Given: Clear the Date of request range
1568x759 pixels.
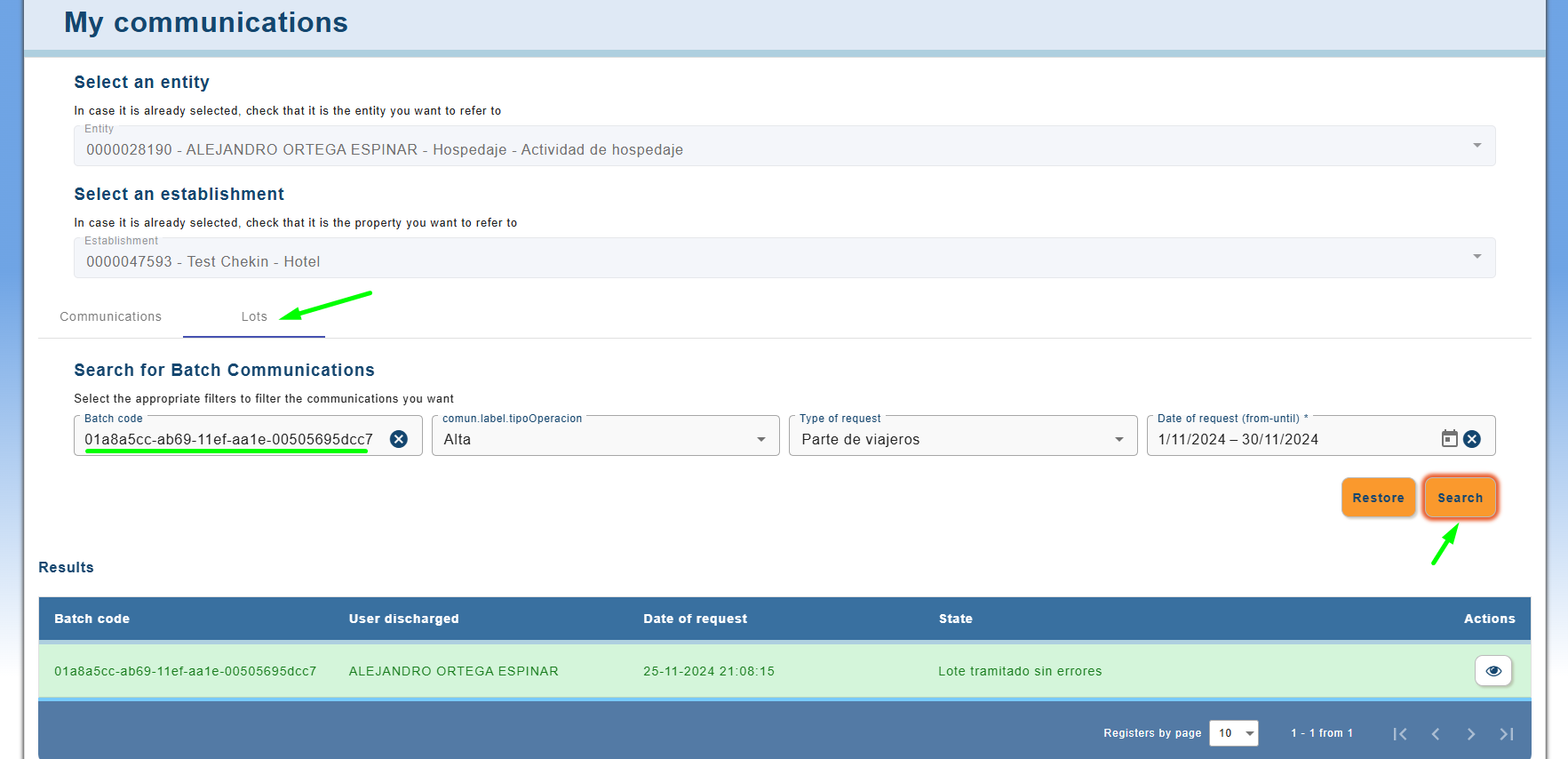Looking at the screenshot, I should pos(1472,439).
